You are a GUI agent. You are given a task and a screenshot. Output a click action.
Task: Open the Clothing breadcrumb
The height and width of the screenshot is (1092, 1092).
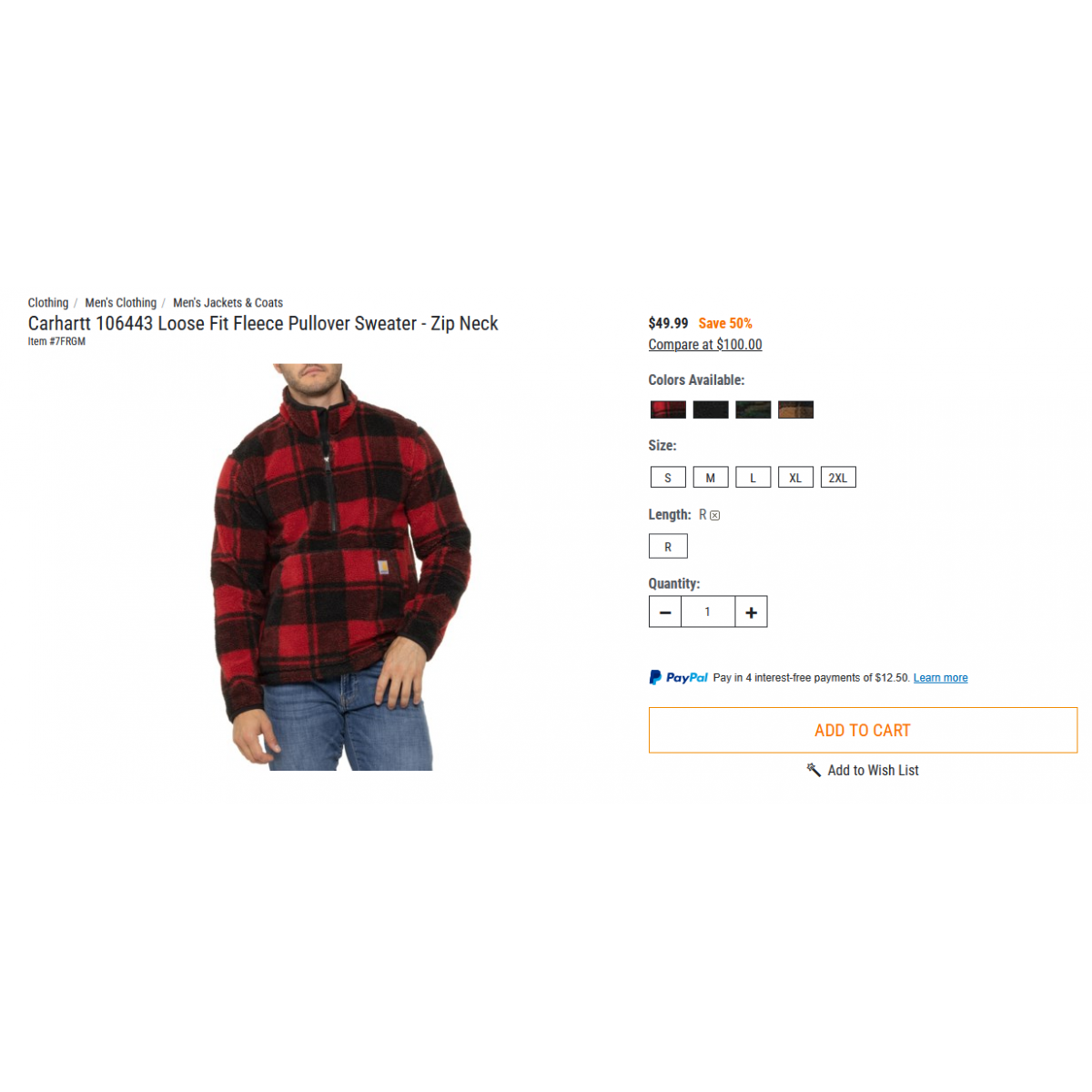[x=48, y=303]
